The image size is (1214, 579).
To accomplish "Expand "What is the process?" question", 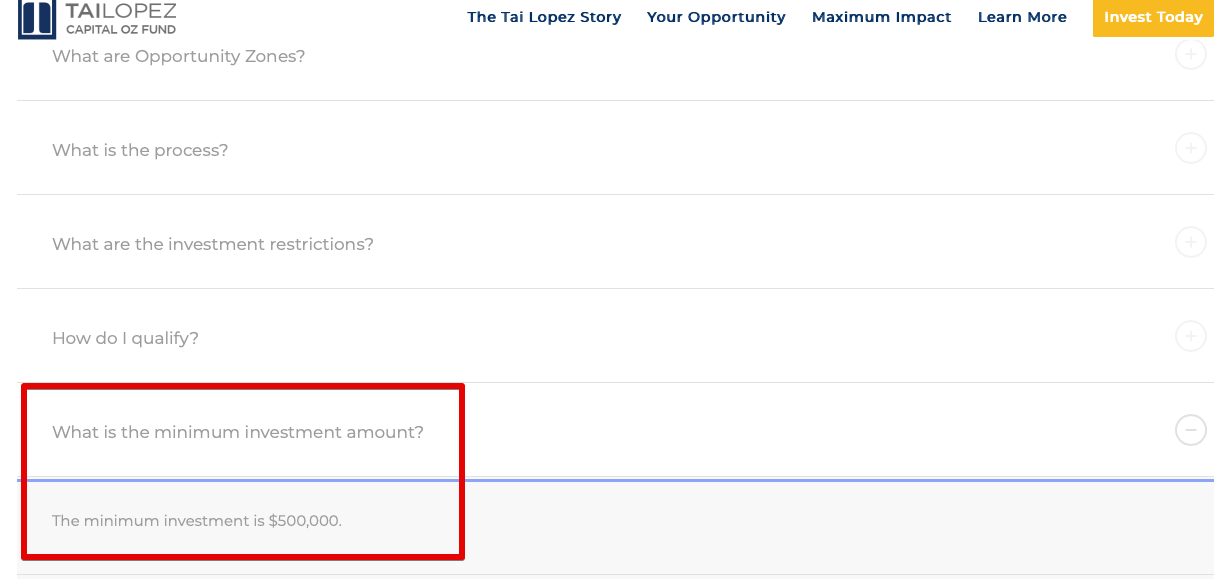I will (615, 148).
